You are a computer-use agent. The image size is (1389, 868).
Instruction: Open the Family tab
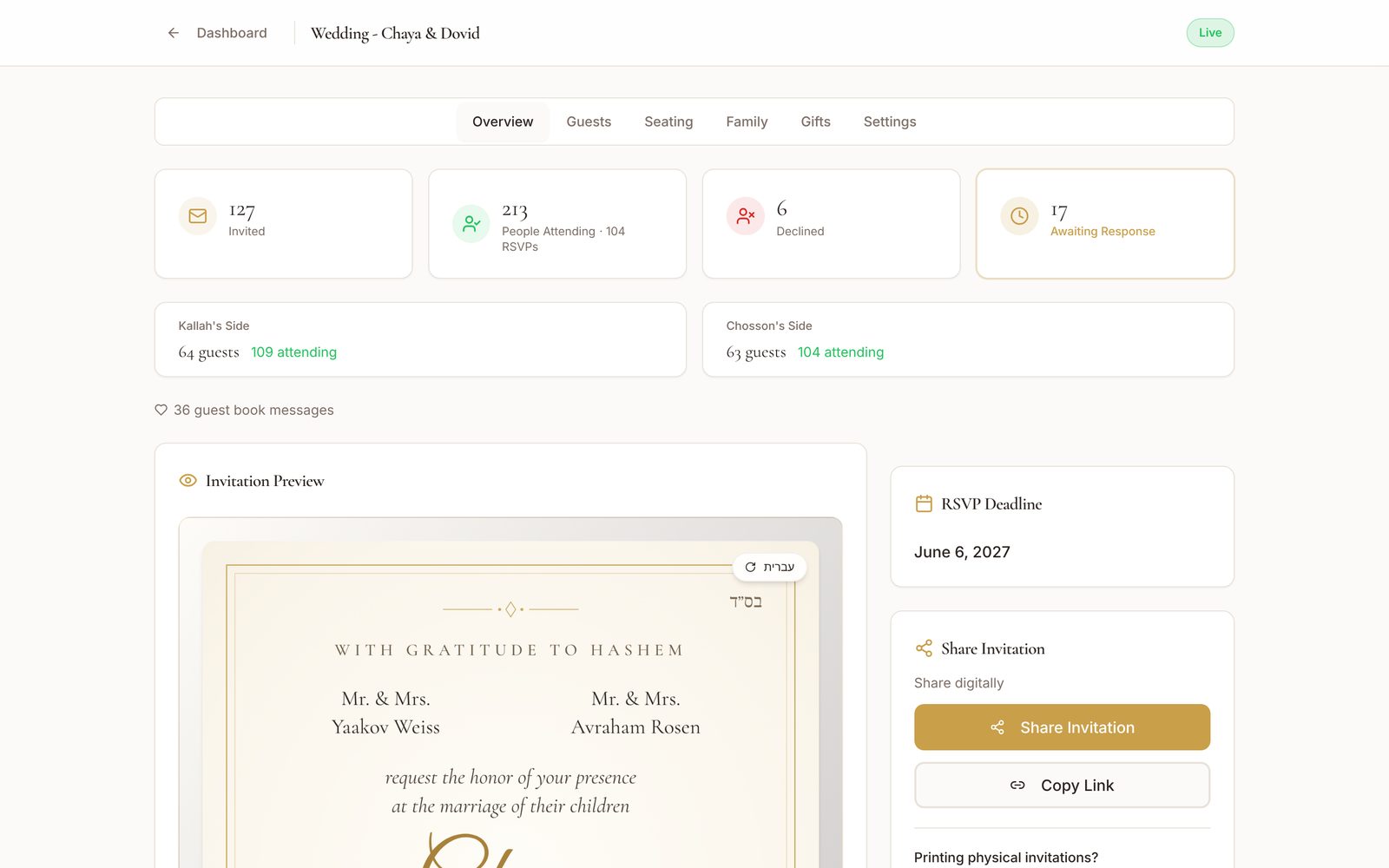click(x=747, y=122)
